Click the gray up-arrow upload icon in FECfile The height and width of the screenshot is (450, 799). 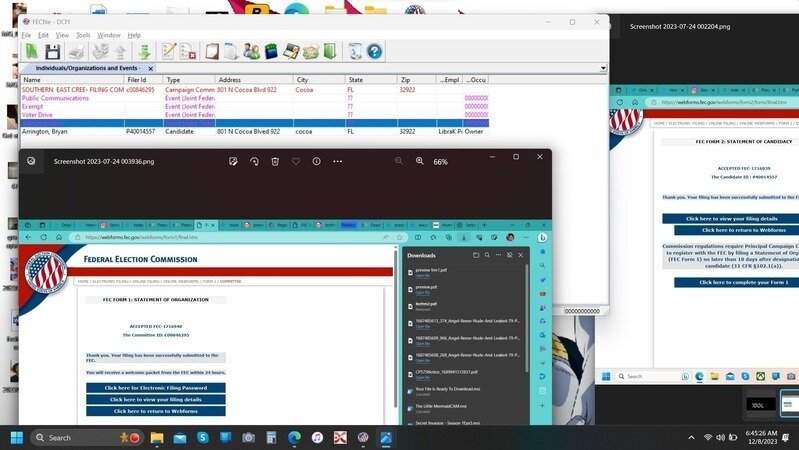120,51
